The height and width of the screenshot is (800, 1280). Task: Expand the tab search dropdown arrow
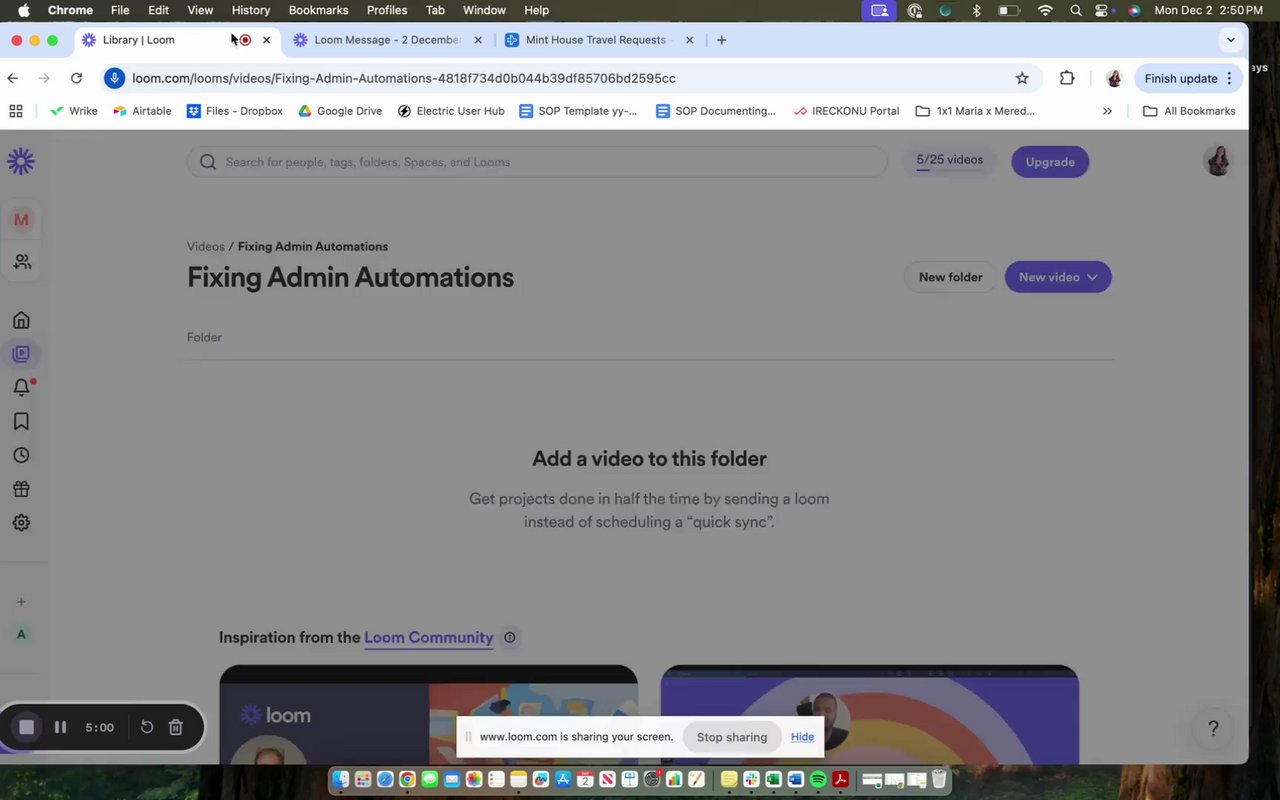1231,40
